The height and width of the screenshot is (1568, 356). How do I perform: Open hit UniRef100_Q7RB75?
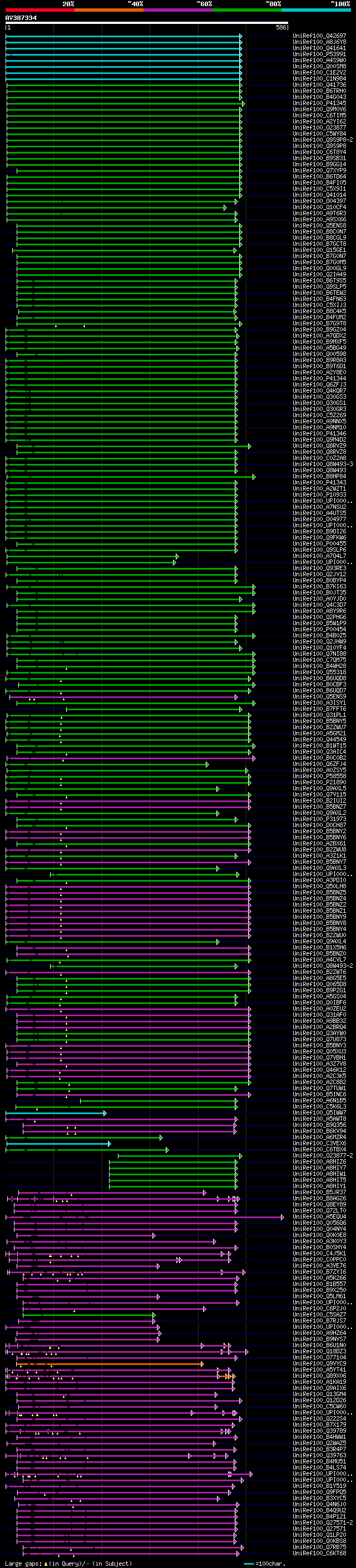click(x=319, y=1547)
